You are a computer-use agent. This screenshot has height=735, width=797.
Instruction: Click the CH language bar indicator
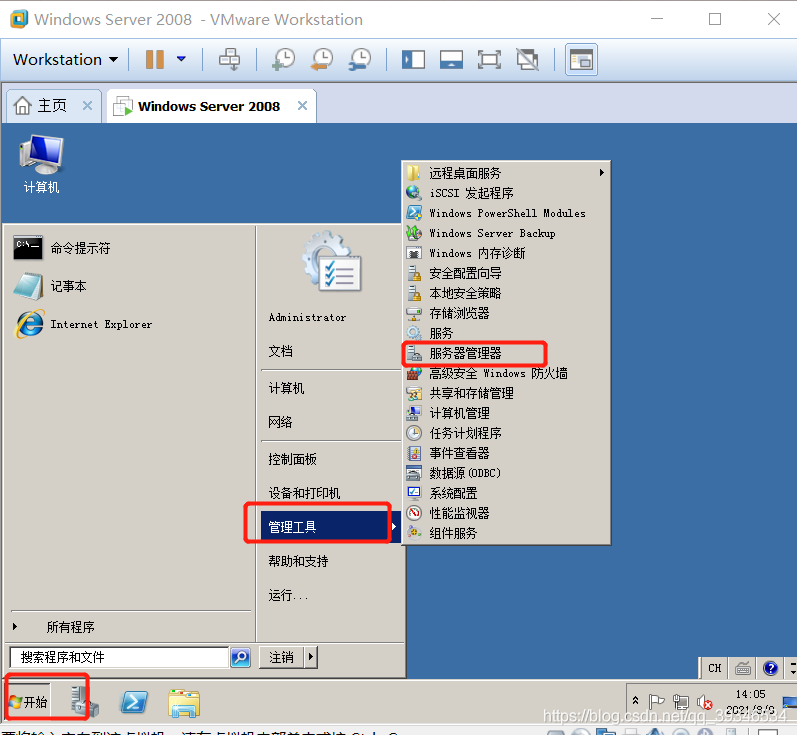pyautogui.click(x=715, y=668)
